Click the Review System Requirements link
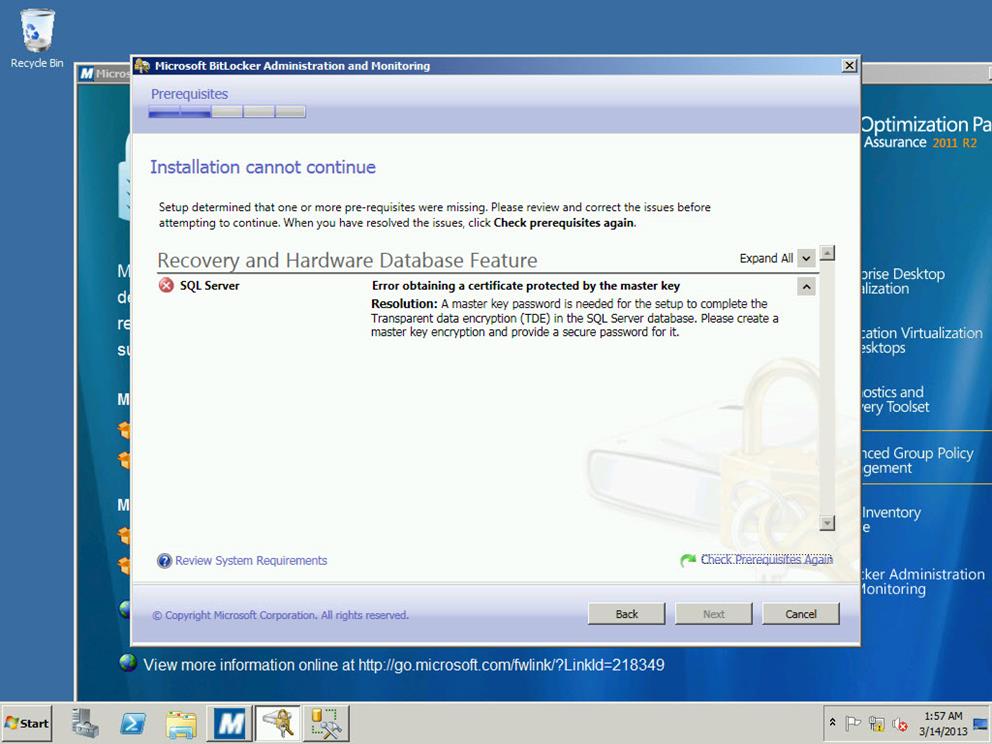 (x=251, y=561)
